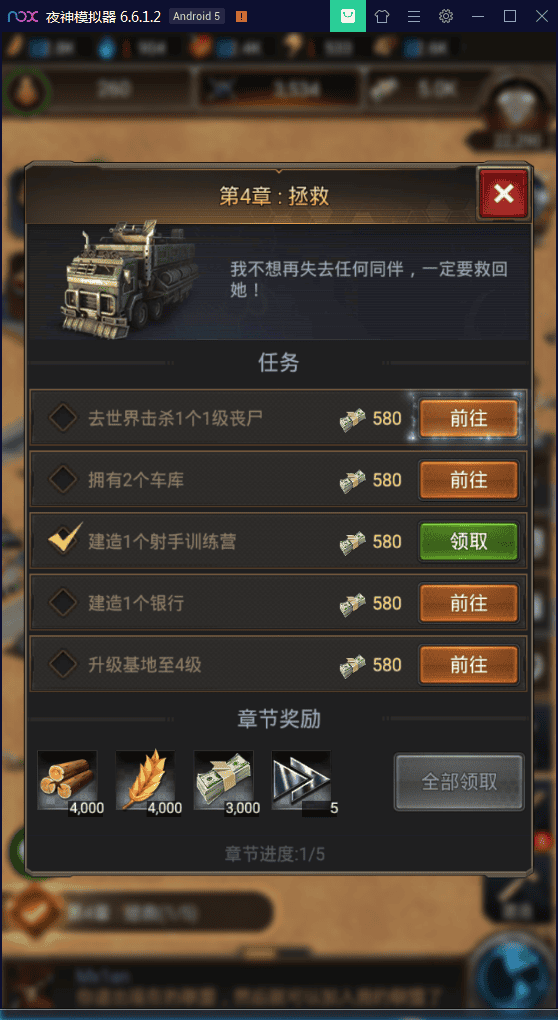
Task: Click checkbox for build 1 bank task
Action: point(64,603)
